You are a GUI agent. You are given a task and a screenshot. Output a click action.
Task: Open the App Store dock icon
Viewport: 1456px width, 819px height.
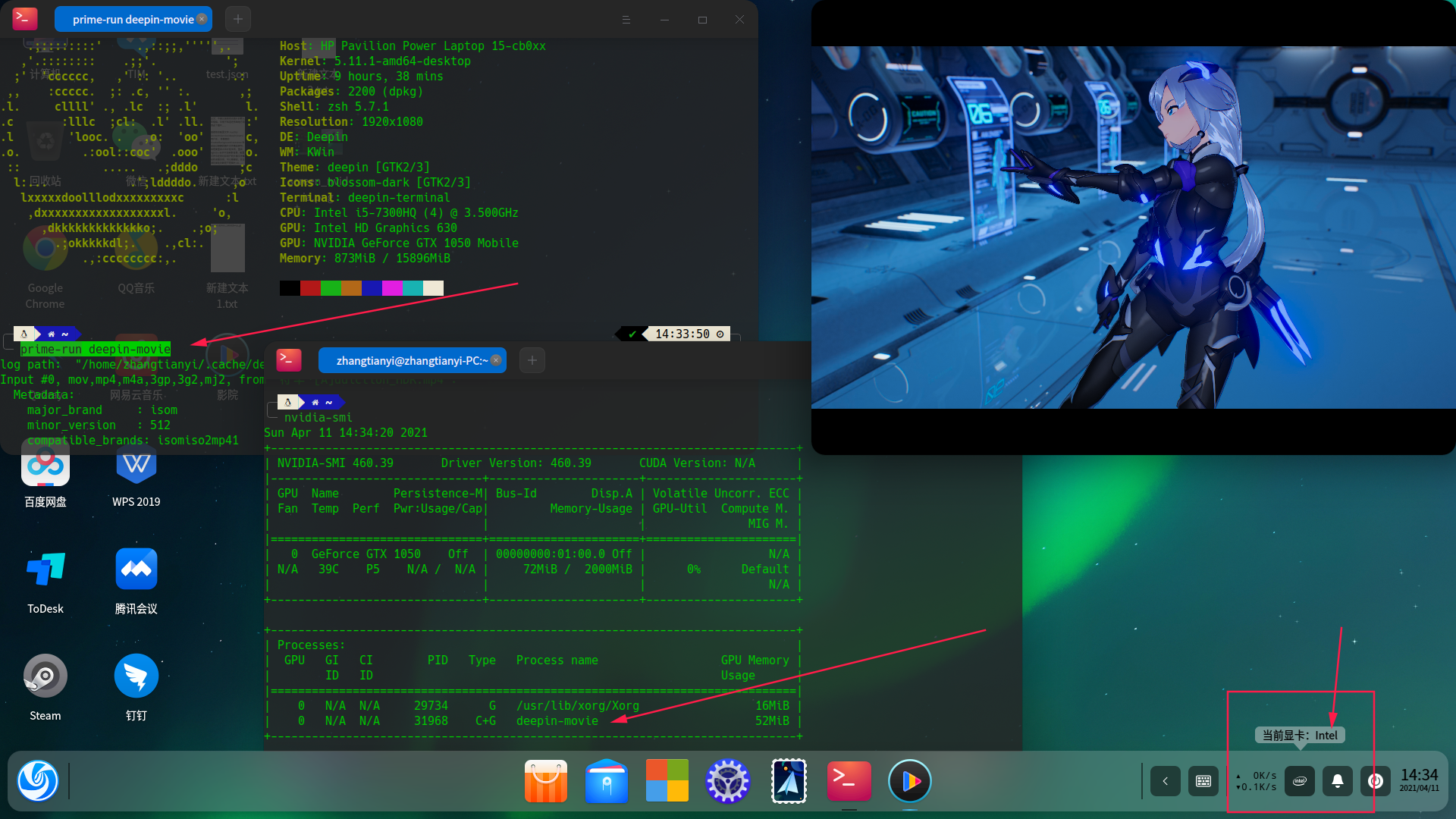(x=545, y=781)
